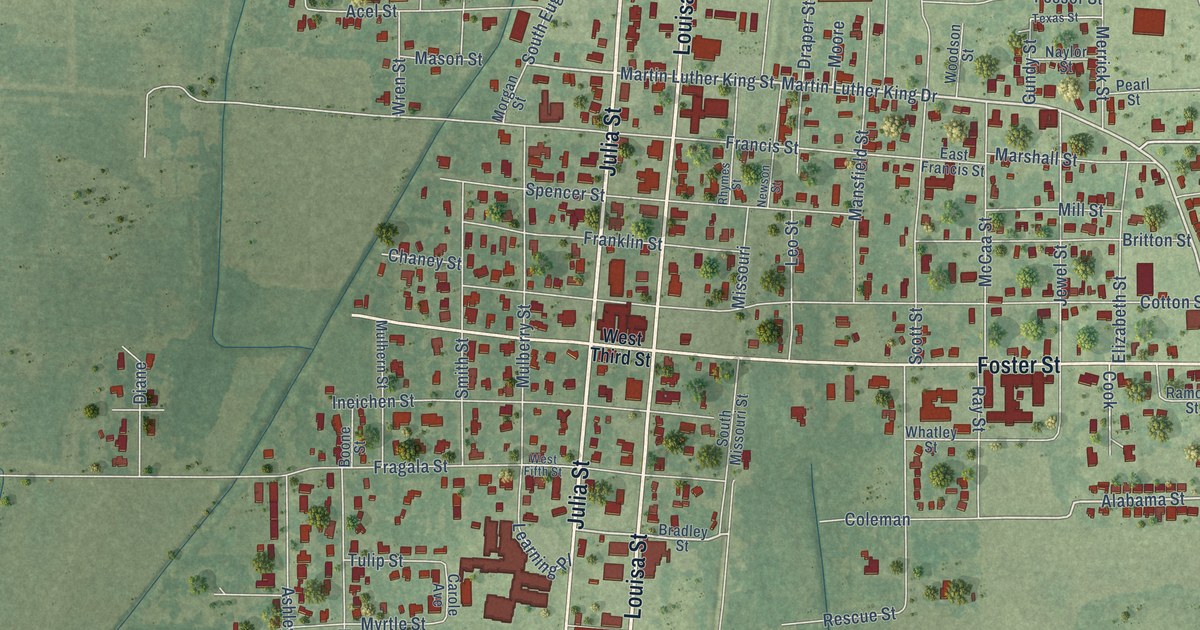Select the Myrtle St label
This screenshot has height=630, width=1200.
392,622
